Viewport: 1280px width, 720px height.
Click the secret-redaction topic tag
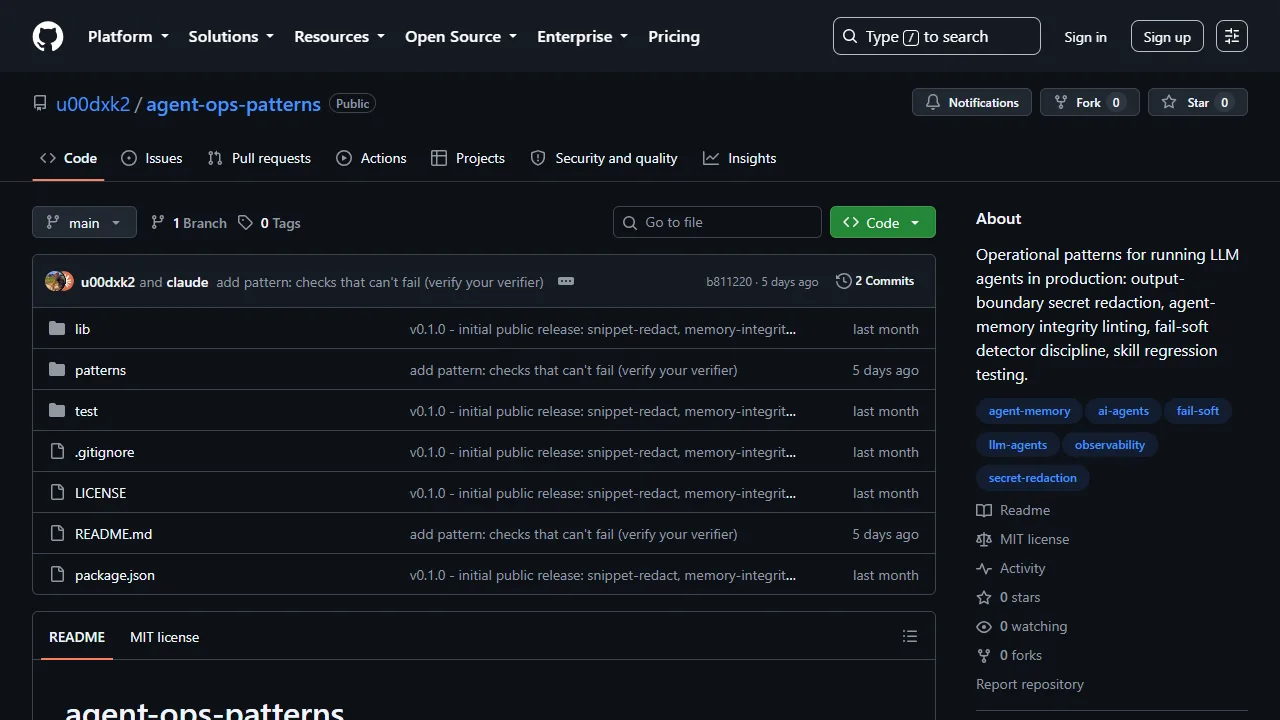point(1033,478)
